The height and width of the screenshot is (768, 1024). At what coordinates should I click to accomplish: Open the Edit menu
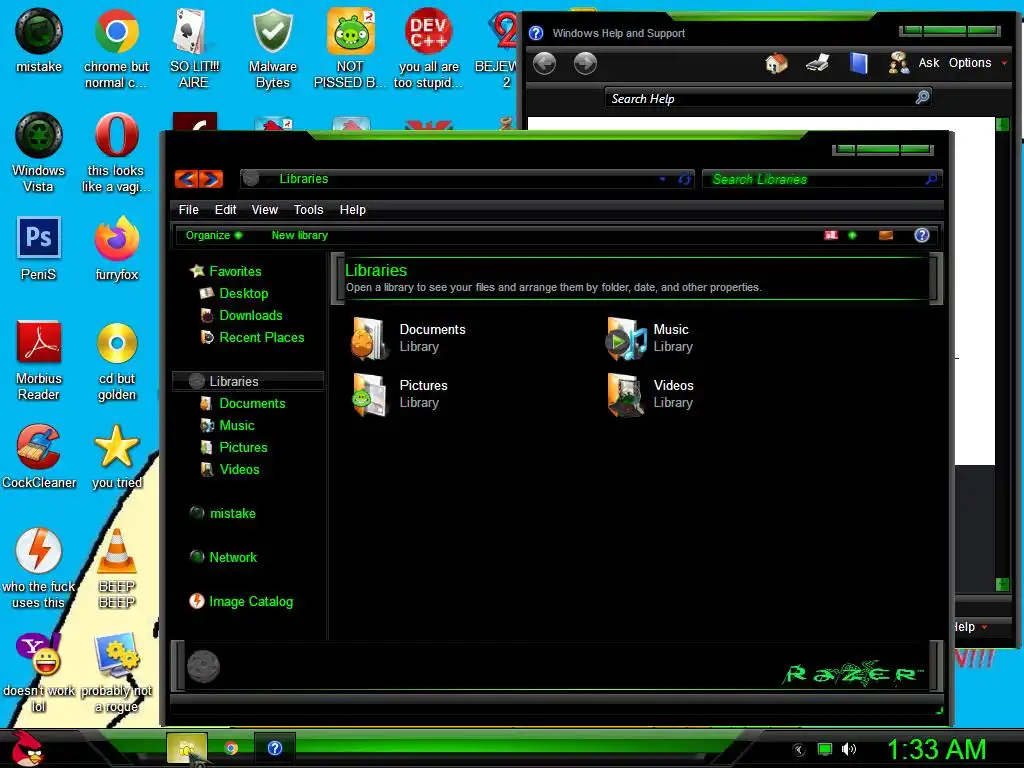pos(225,210)
